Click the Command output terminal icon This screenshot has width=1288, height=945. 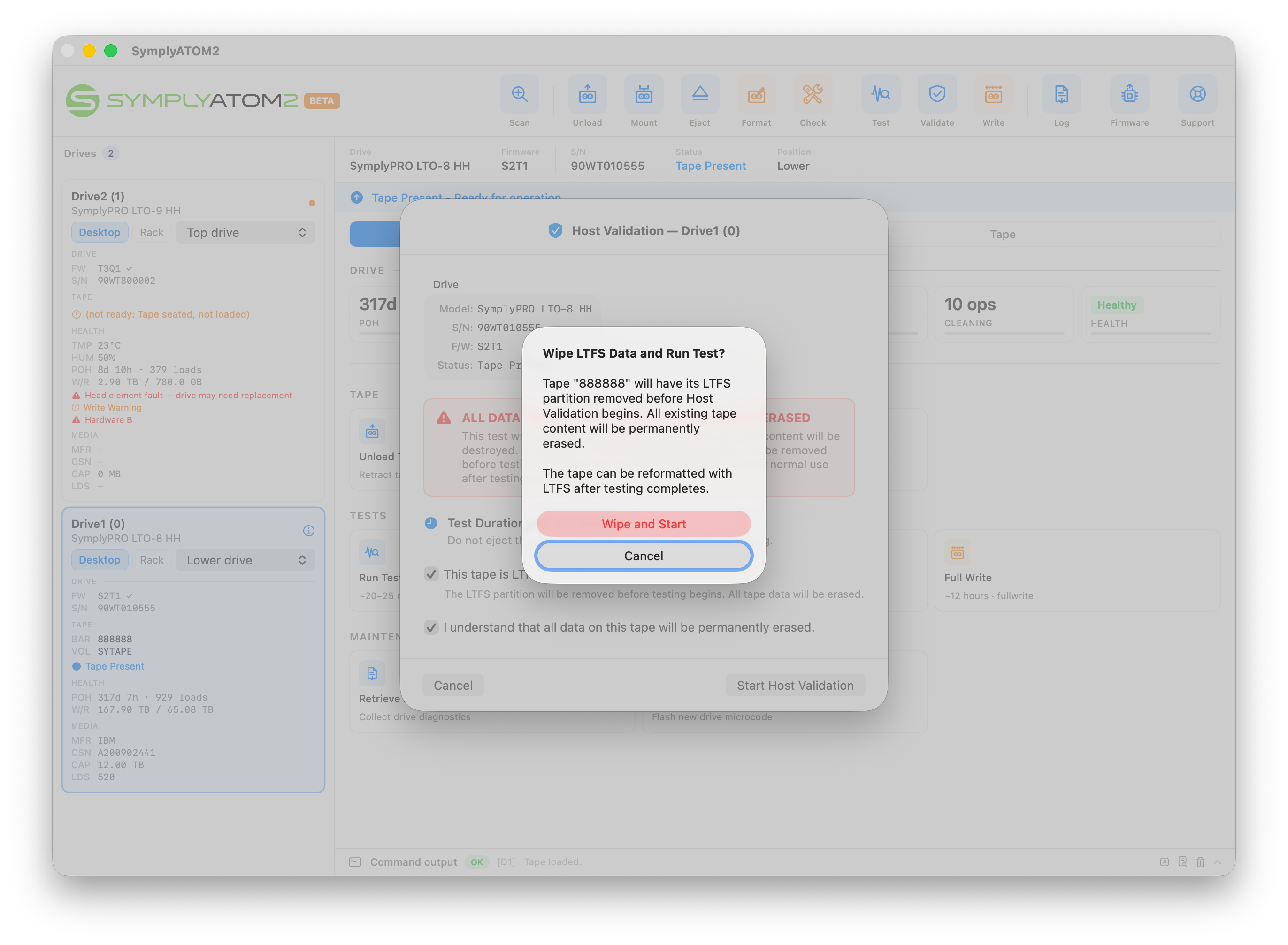pyautogui.click(x=355, y=861)
